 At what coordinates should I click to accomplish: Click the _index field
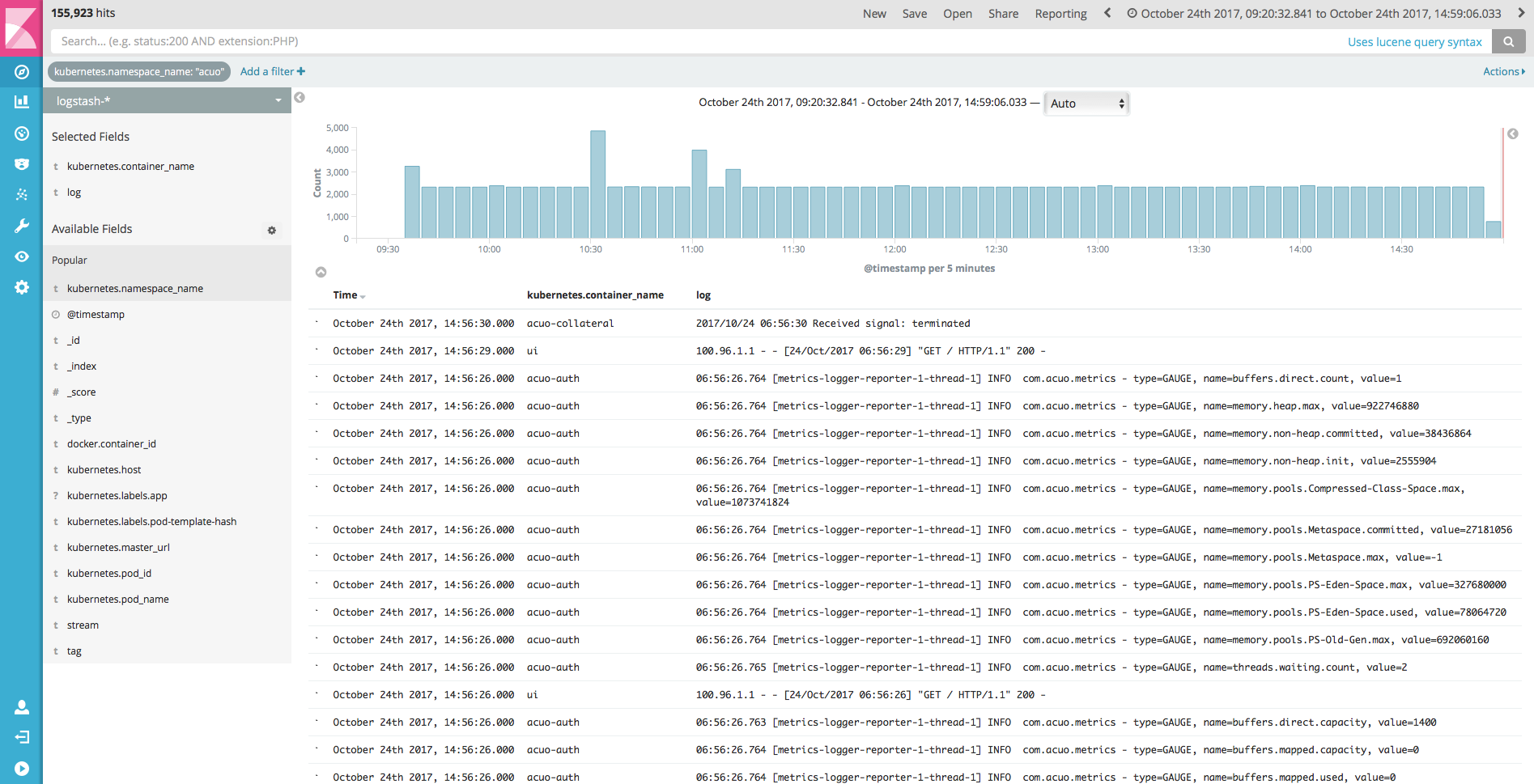click(82, 367)
